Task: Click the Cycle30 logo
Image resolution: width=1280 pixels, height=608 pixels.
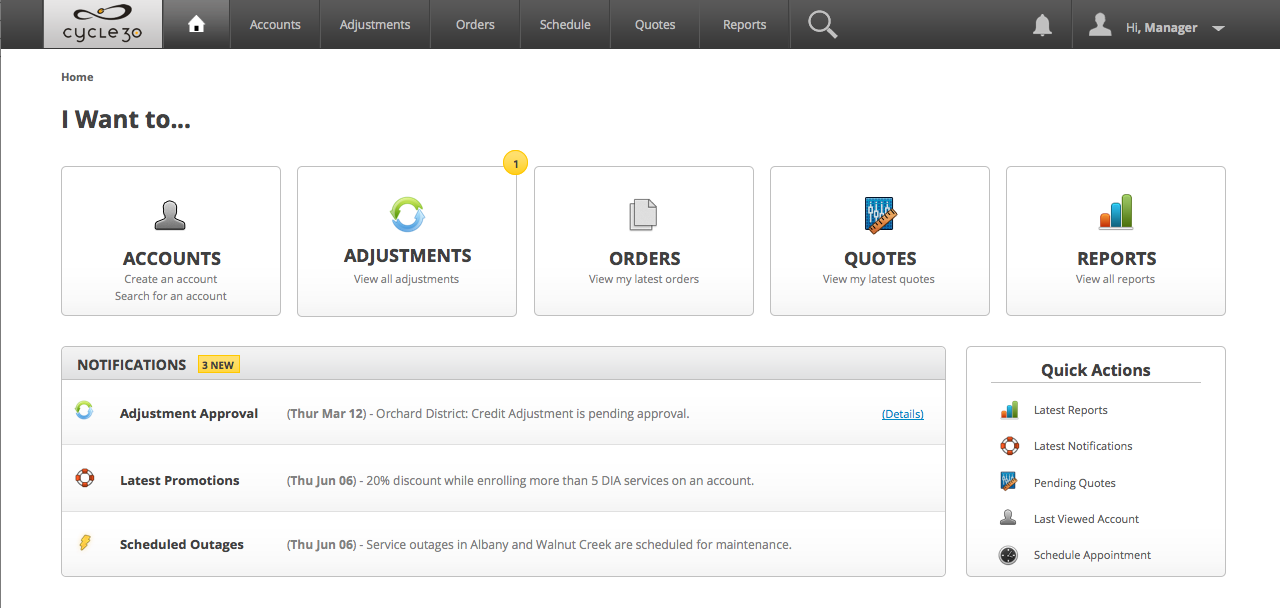Action: pos(102,24)
